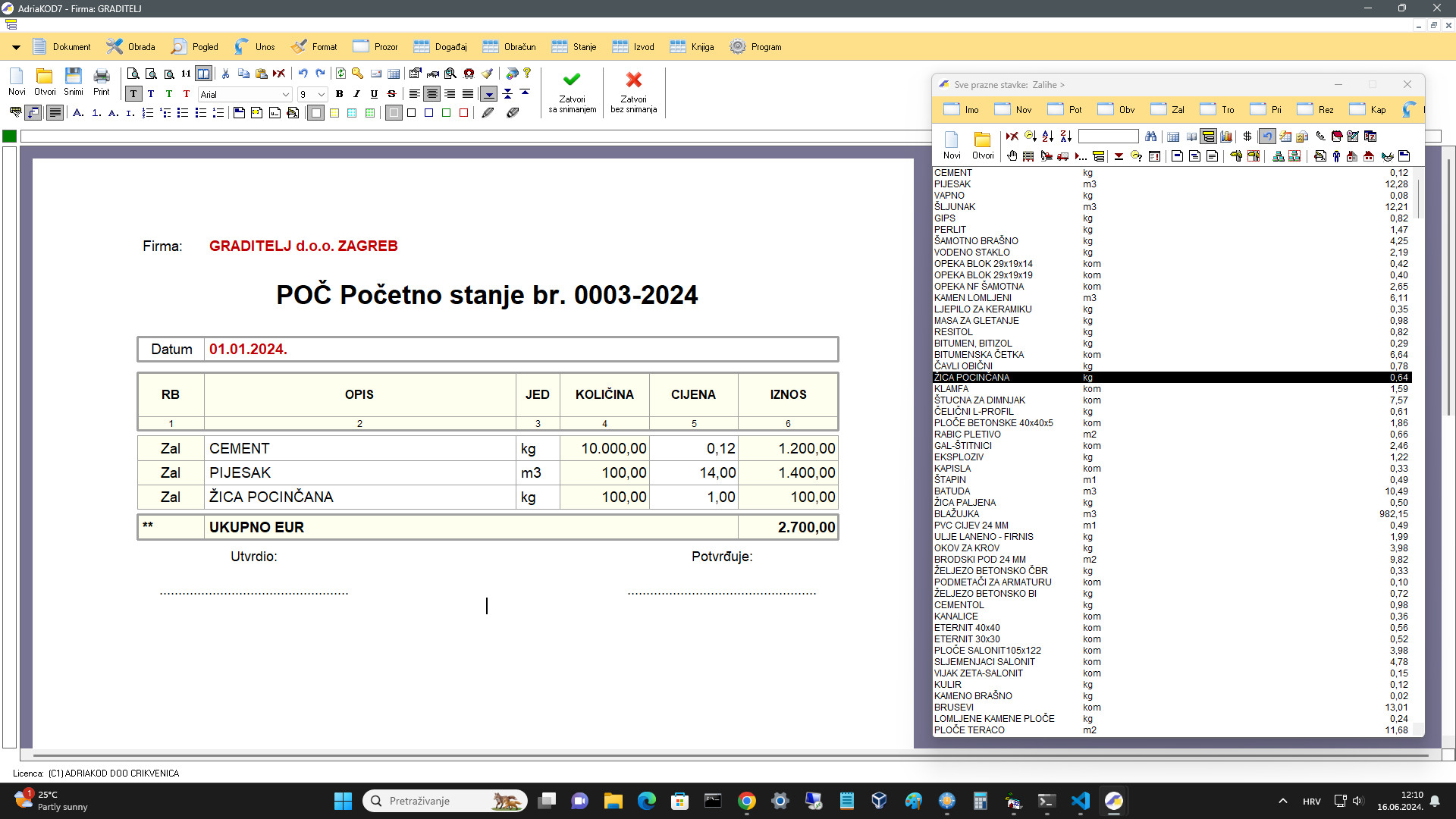Click the 1:1 zoom icon

186,74
